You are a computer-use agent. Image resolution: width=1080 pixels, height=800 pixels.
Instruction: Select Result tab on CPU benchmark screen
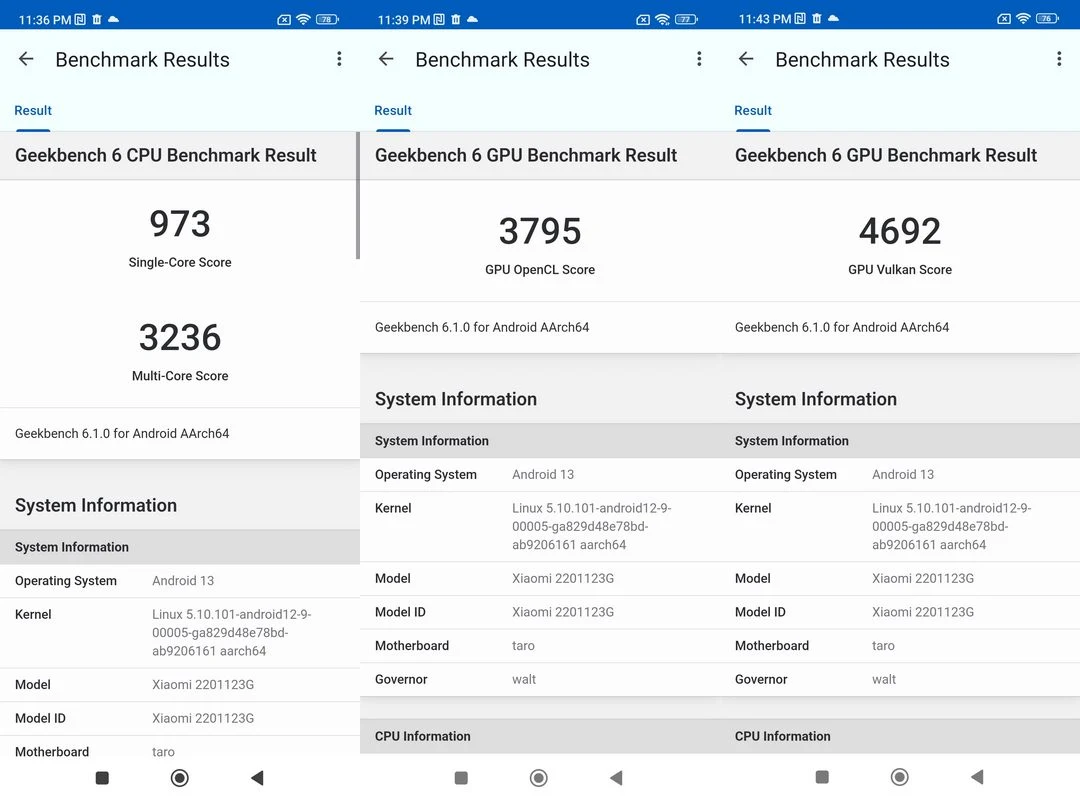[33, 111]
